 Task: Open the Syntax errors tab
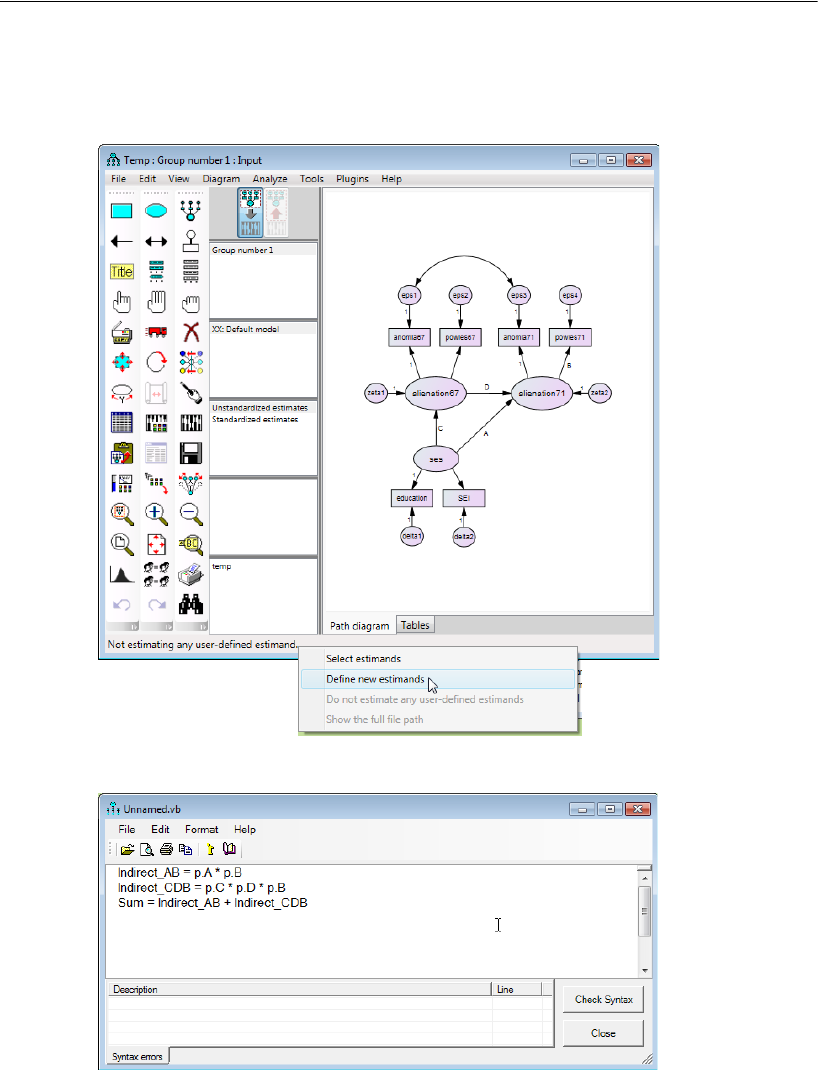pyautogui.click(x=137, y=1056)
